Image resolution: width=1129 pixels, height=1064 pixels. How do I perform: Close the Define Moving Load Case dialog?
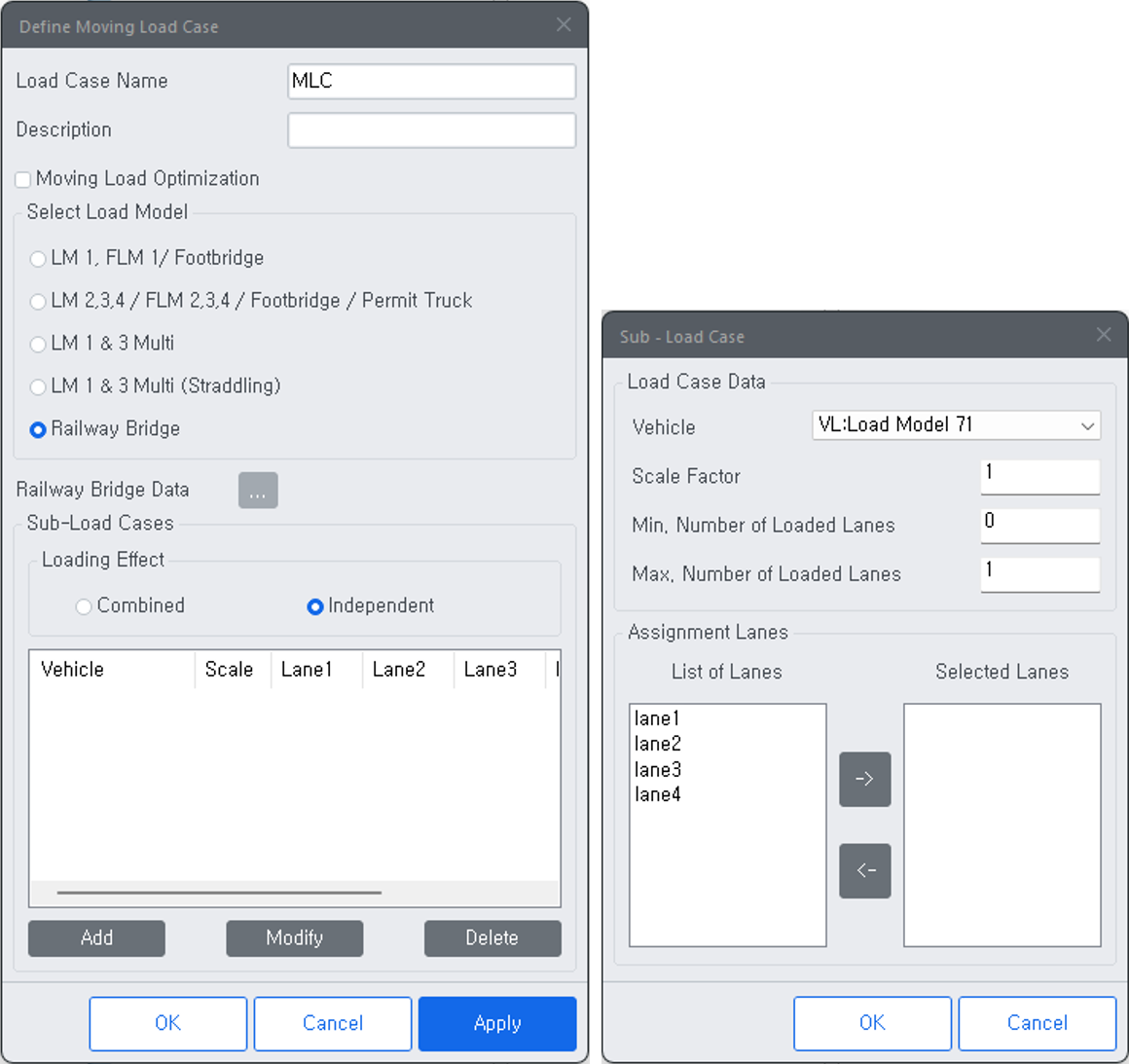564,25
